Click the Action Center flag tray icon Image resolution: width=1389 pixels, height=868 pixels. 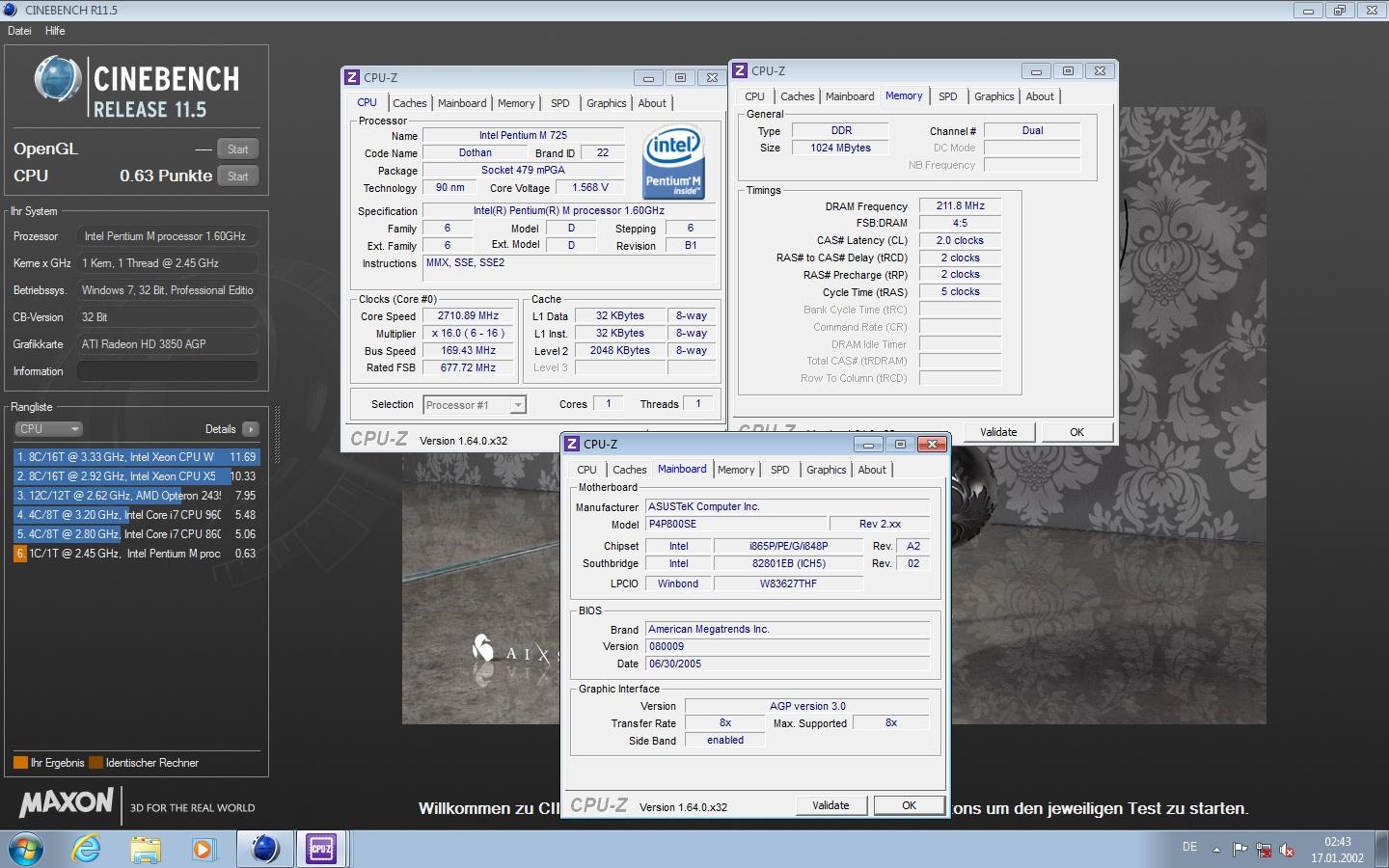click(1239, 850)
